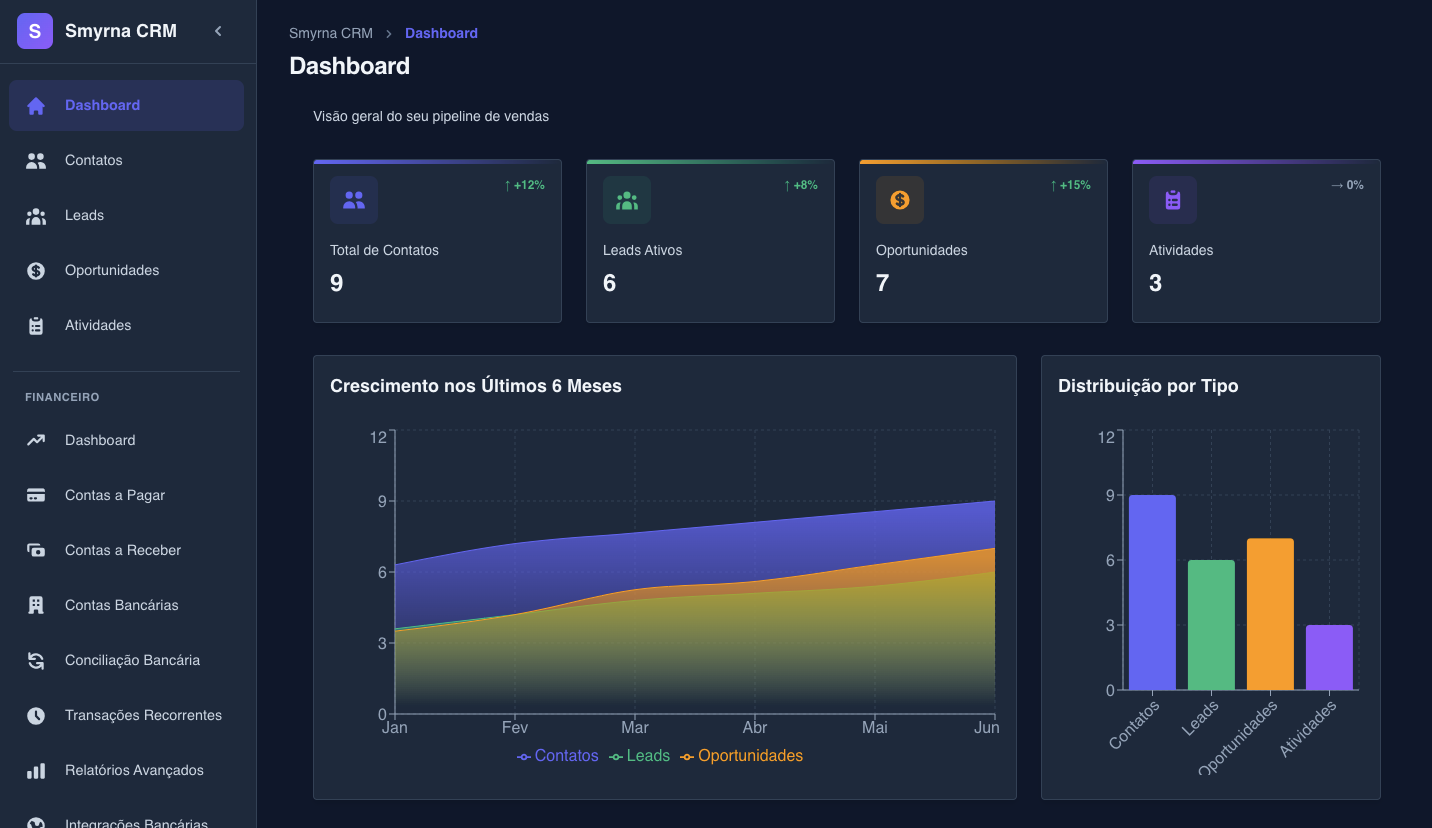Viewport: 1432px width, 828px height.
Task: Click the Contas Bancárias building icon
Action: pyautogui.click(x=36, y=605)
